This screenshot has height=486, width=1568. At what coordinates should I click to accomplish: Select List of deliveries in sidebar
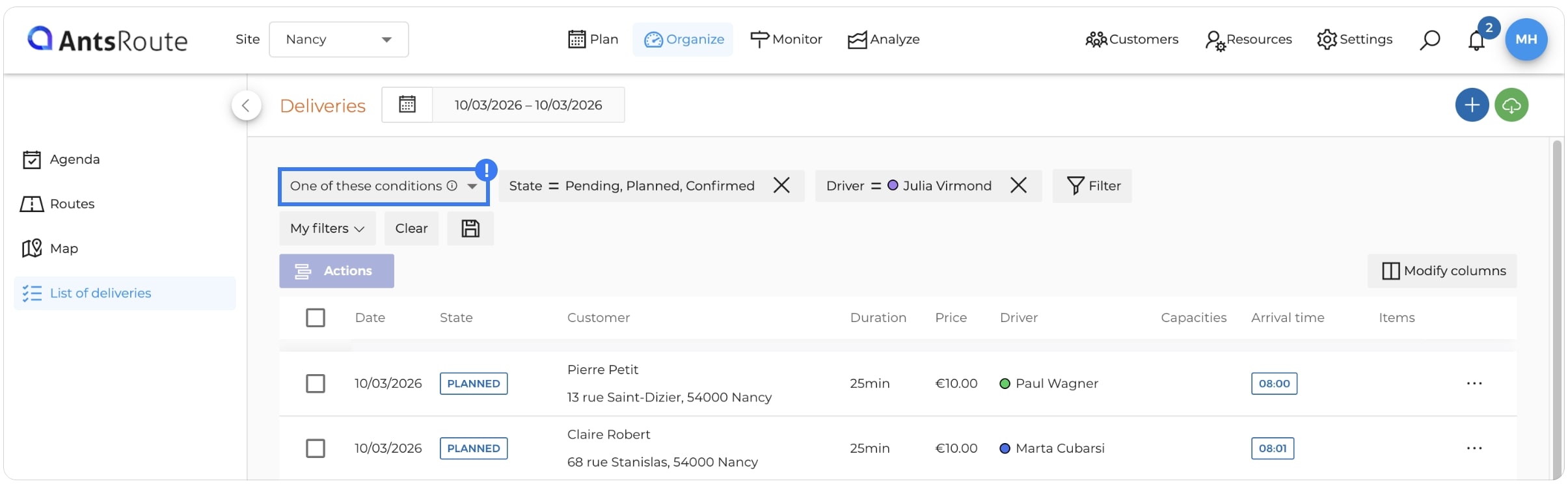click(124, 293)
